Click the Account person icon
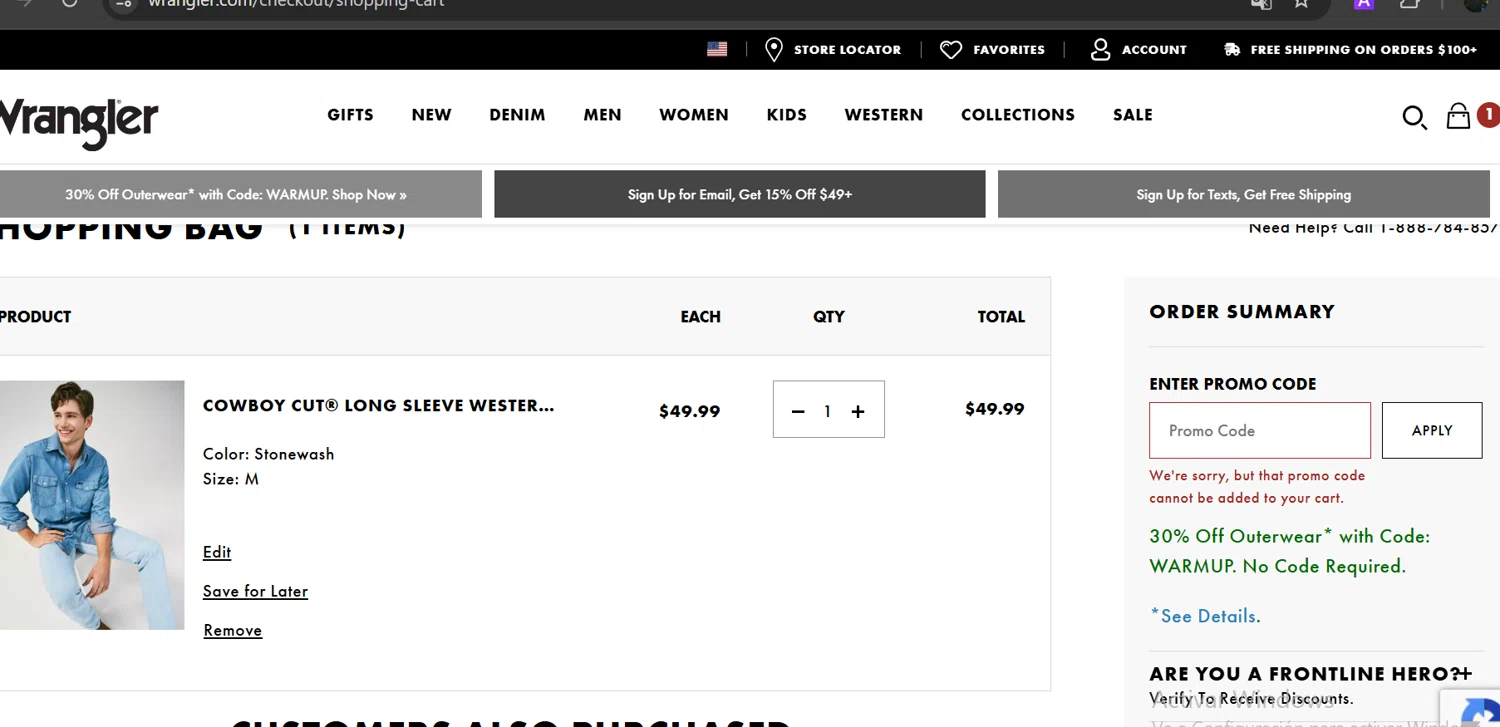This screenshot has height=727, width=1500. (1100, 50)
